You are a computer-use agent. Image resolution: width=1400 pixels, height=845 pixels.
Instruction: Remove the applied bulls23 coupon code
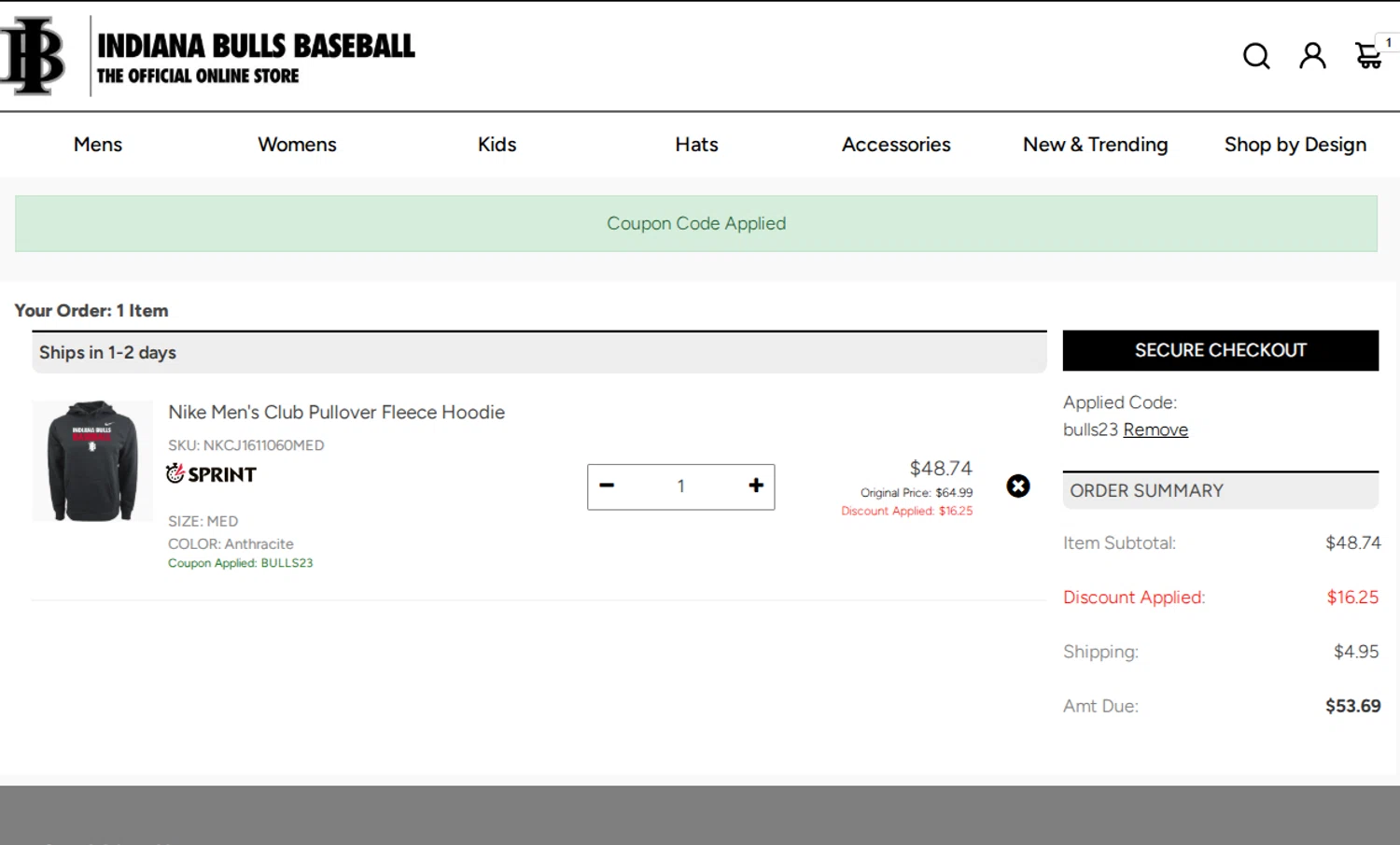click(1155, 430)
